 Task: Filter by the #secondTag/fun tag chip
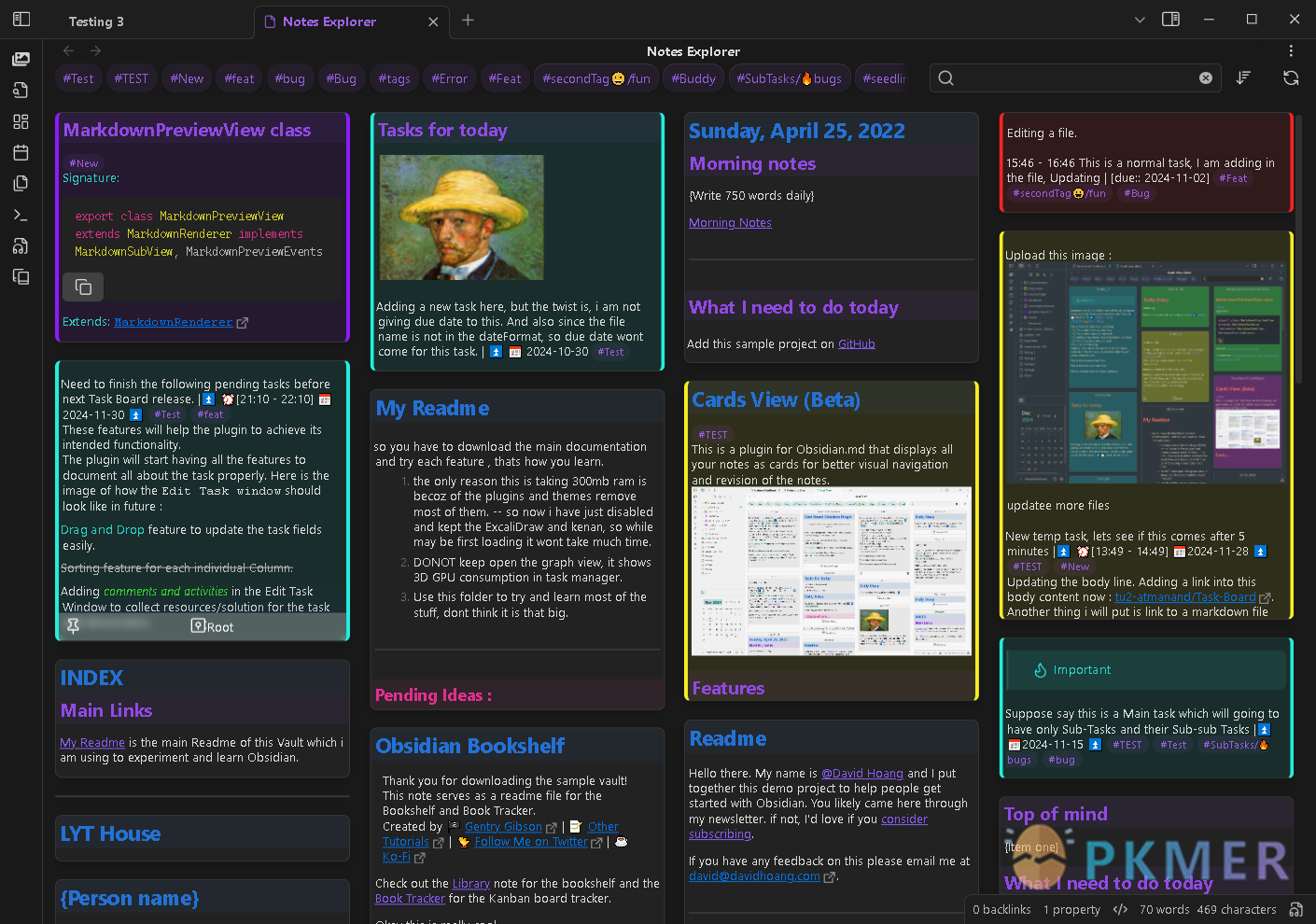[596, 78]
